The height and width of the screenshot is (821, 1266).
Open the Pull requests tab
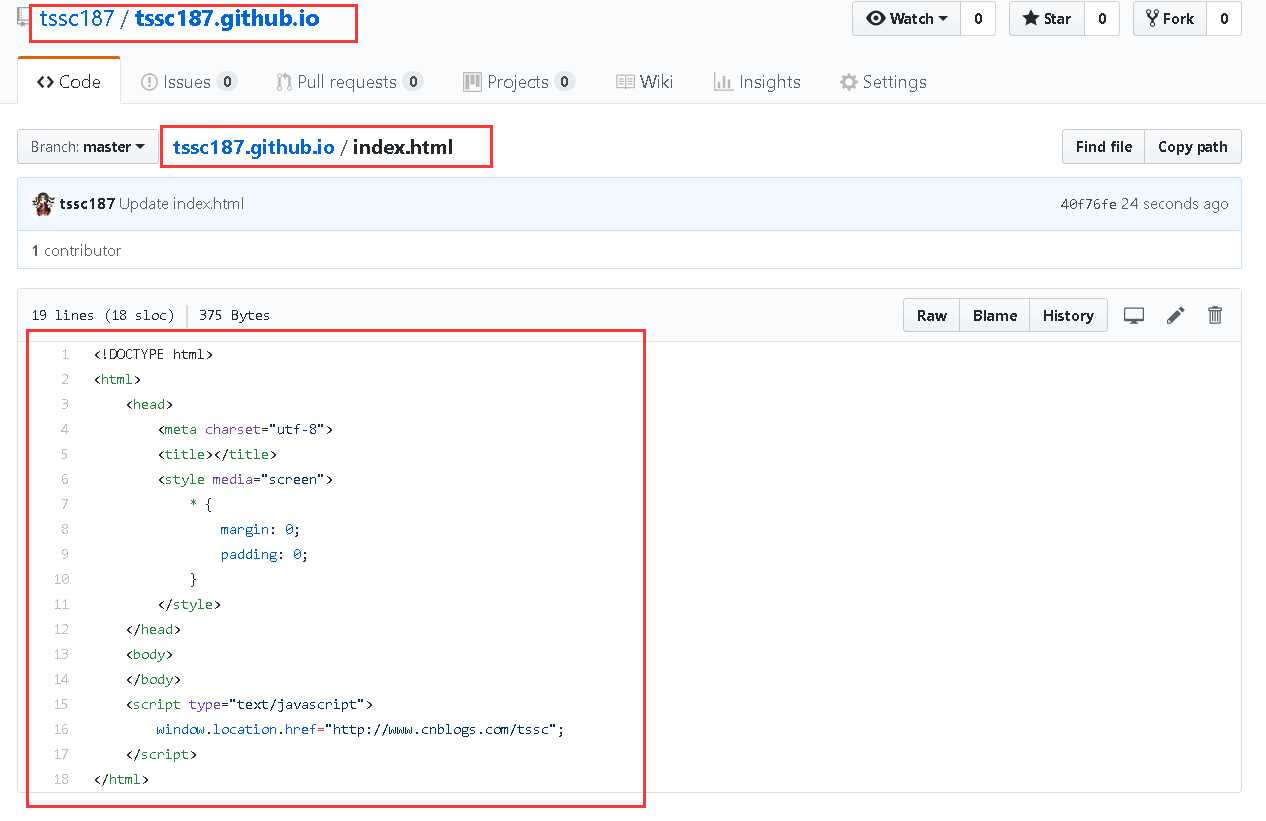click(349, 82)
